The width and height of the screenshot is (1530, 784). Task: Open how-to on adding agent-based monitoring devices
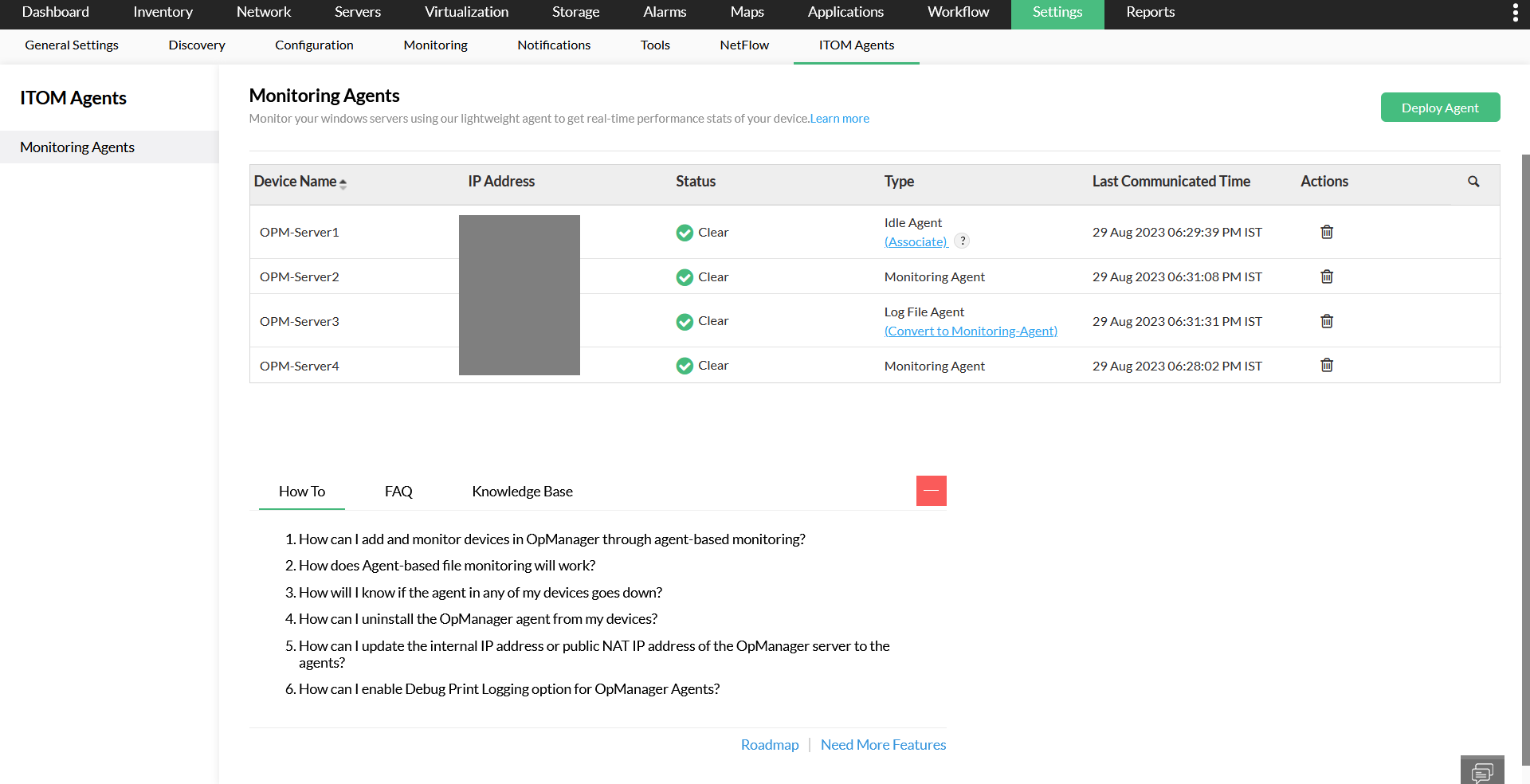point(552,539)
